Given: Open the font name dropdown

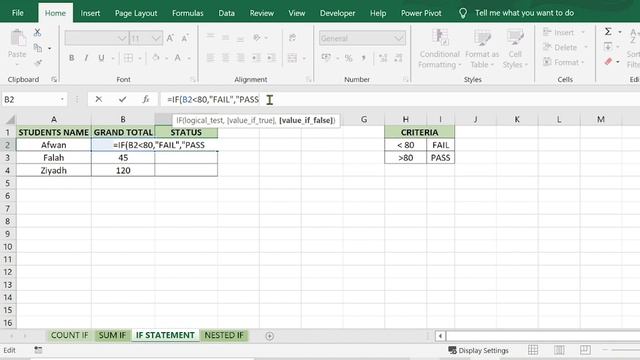Looking at the screenshot, I should click(x=122, y=38).
